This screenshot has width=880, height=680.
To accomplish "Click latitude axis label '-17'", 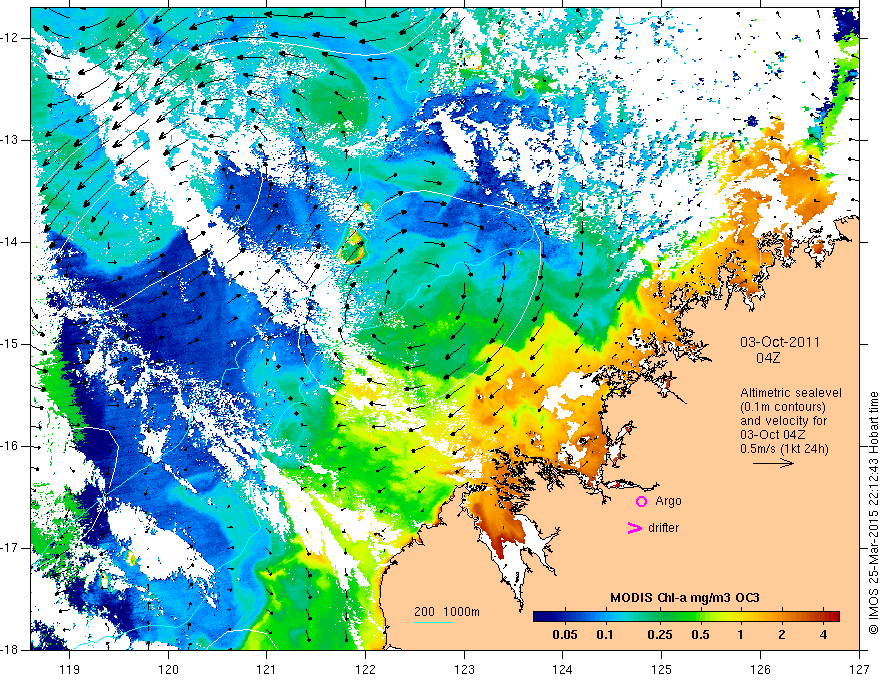I will coord(10,548).
